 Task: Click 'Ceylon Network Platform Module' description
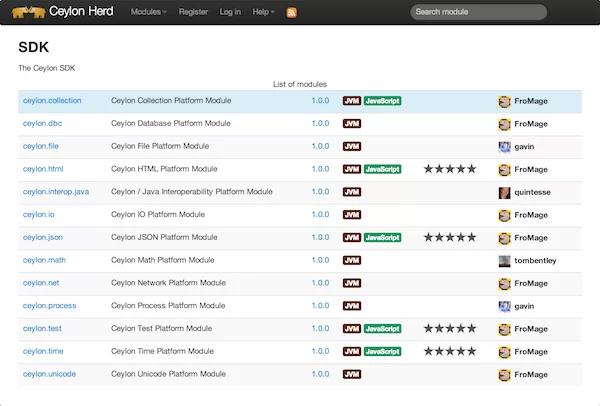click(x=168, y=283)
